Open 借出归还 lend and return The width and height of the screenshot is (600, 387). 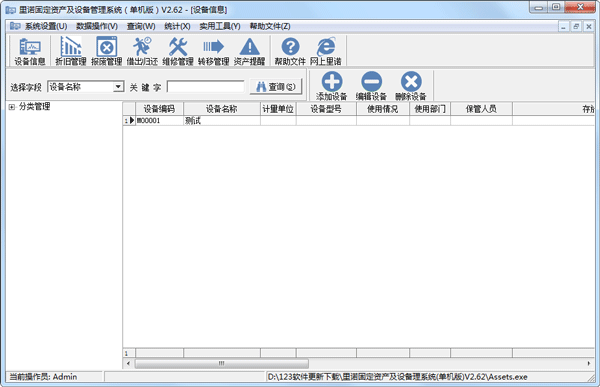pos(142,51)
